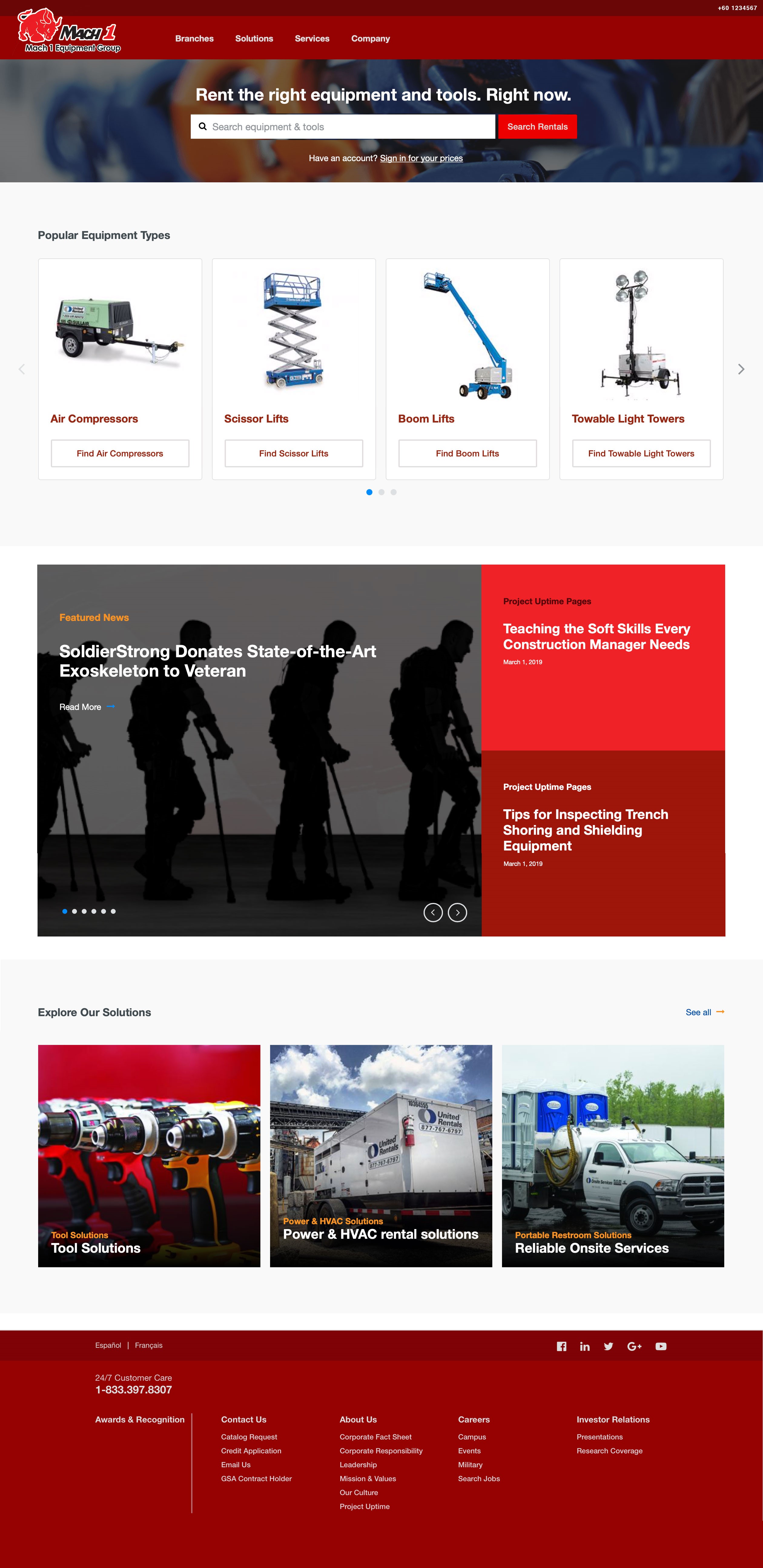763x1568 pixels.
Task: Select second featured news slide dot
Action: (74, 911)
